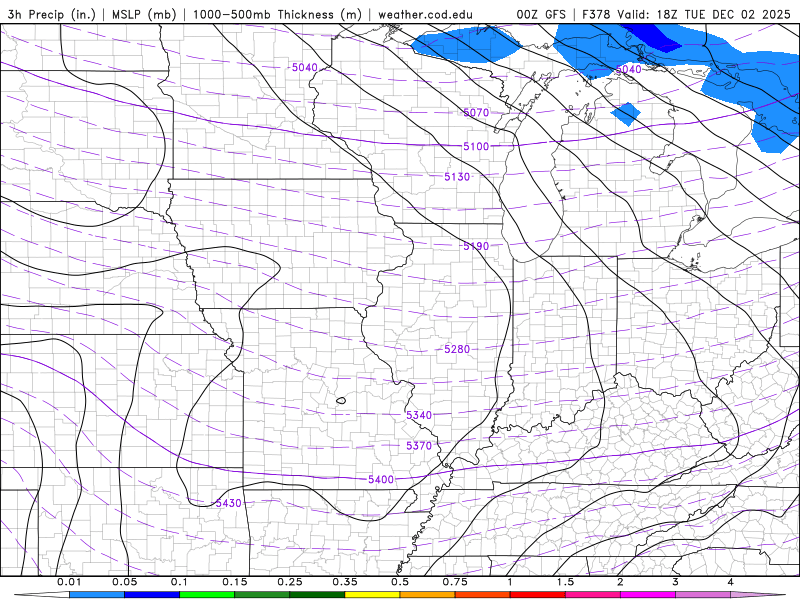Click the orange 0.5–0.75 legend swatch
Image resolution: width=800 pixels, height=600 pixels.
[428, 595]
